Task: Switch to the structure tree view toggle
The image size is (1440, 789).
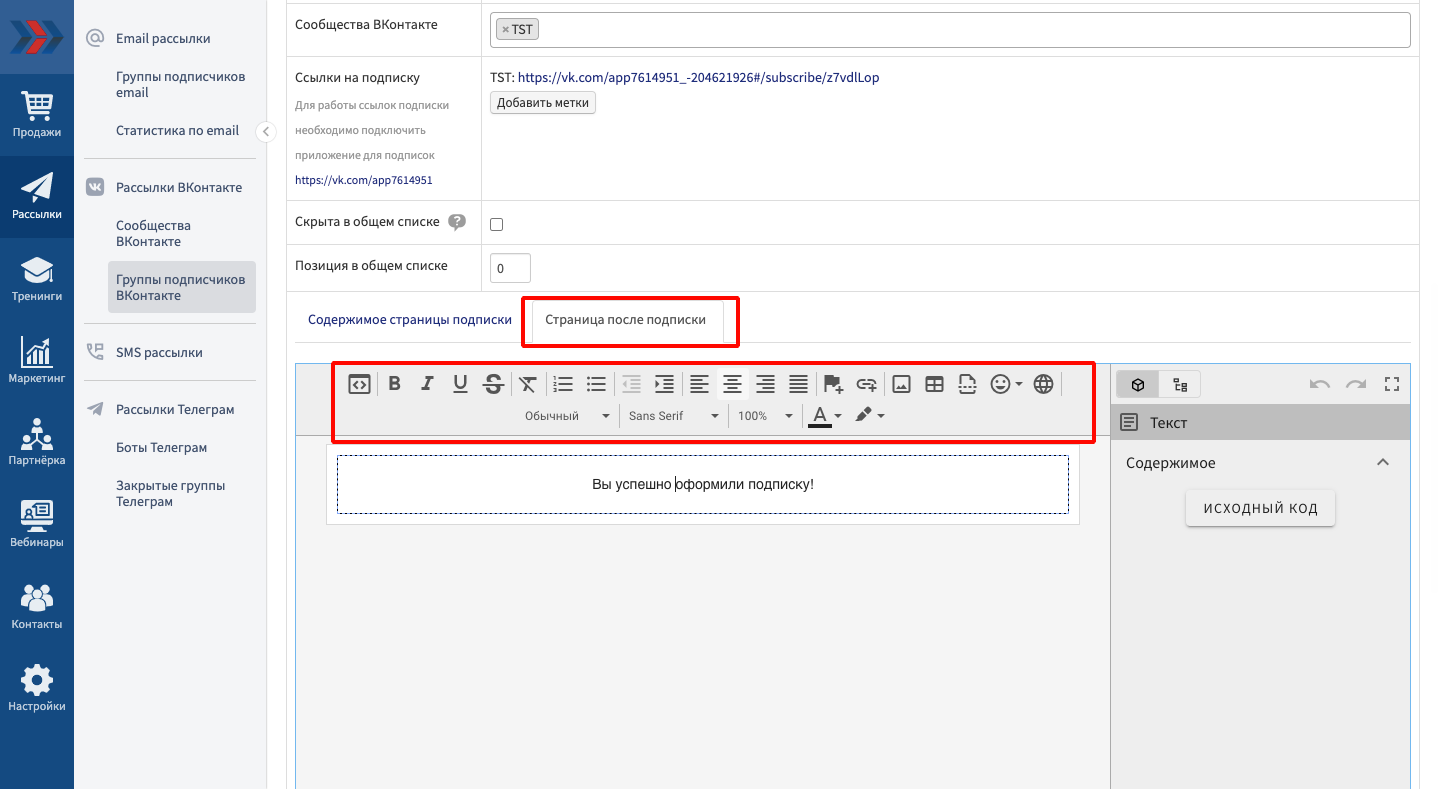Action: coord(1180,384)
